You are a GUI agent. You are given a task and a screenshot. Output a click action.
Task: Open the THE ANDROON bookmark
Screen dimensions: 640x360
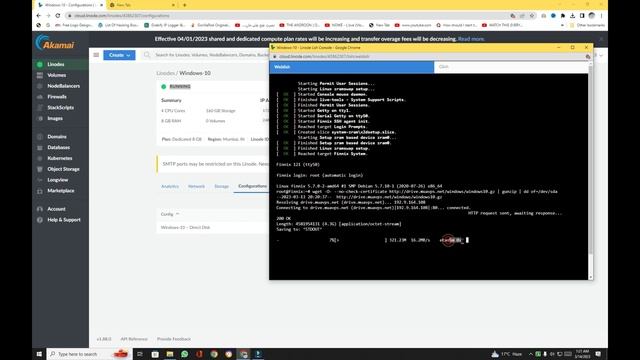299,25
